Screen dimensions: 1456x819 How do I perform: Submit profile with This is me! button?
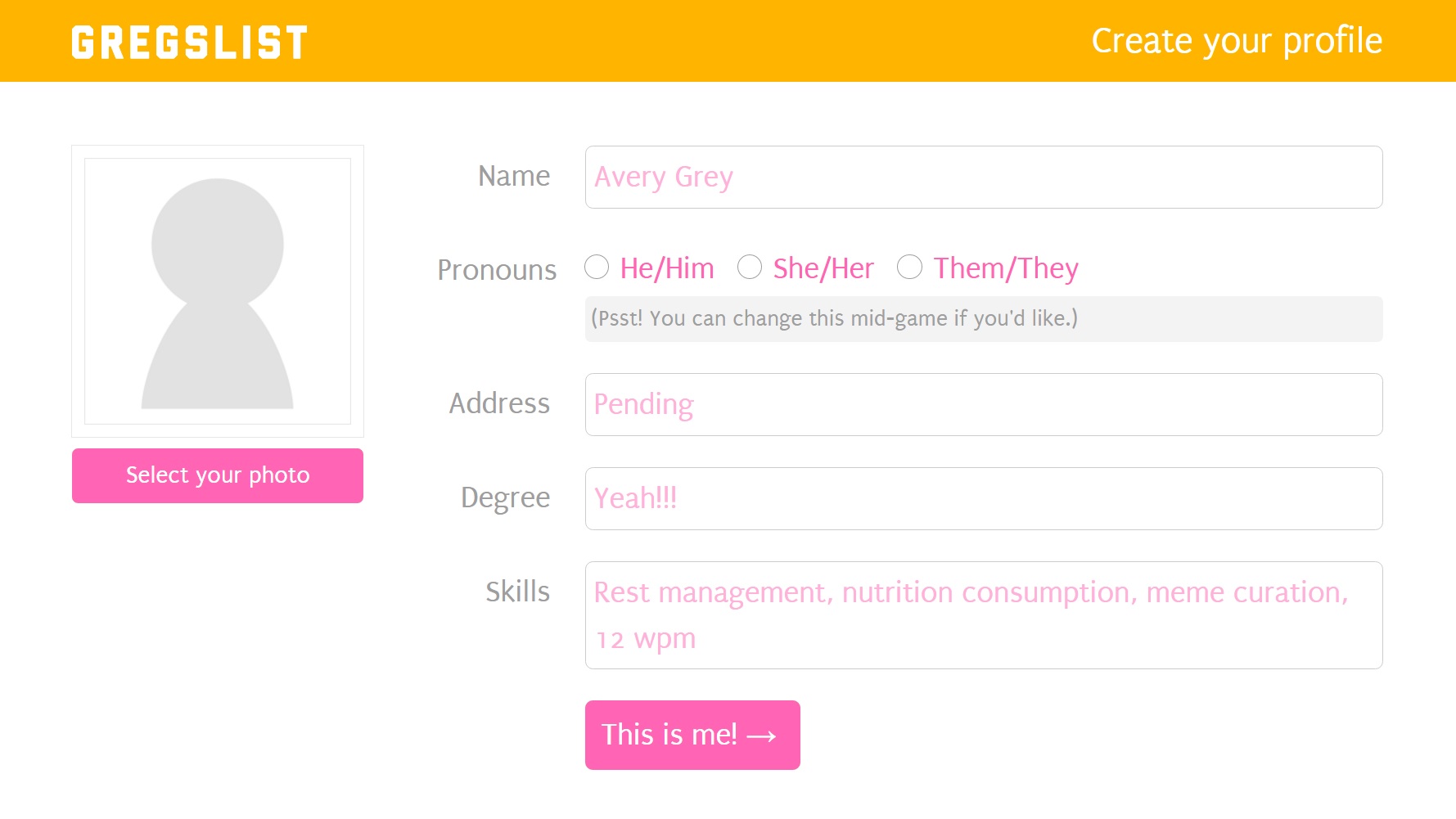692,735
